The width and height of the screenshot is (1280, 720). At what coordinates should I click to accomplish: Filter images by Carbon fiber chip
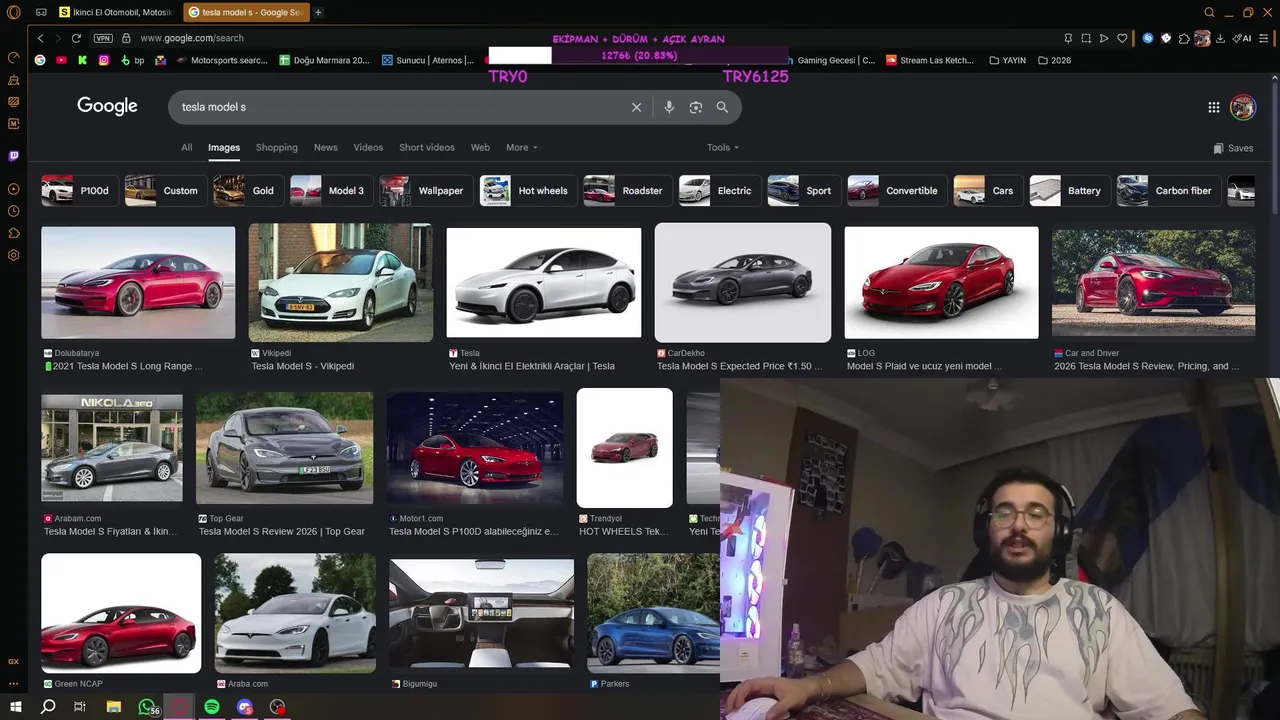pos(1168,190)
